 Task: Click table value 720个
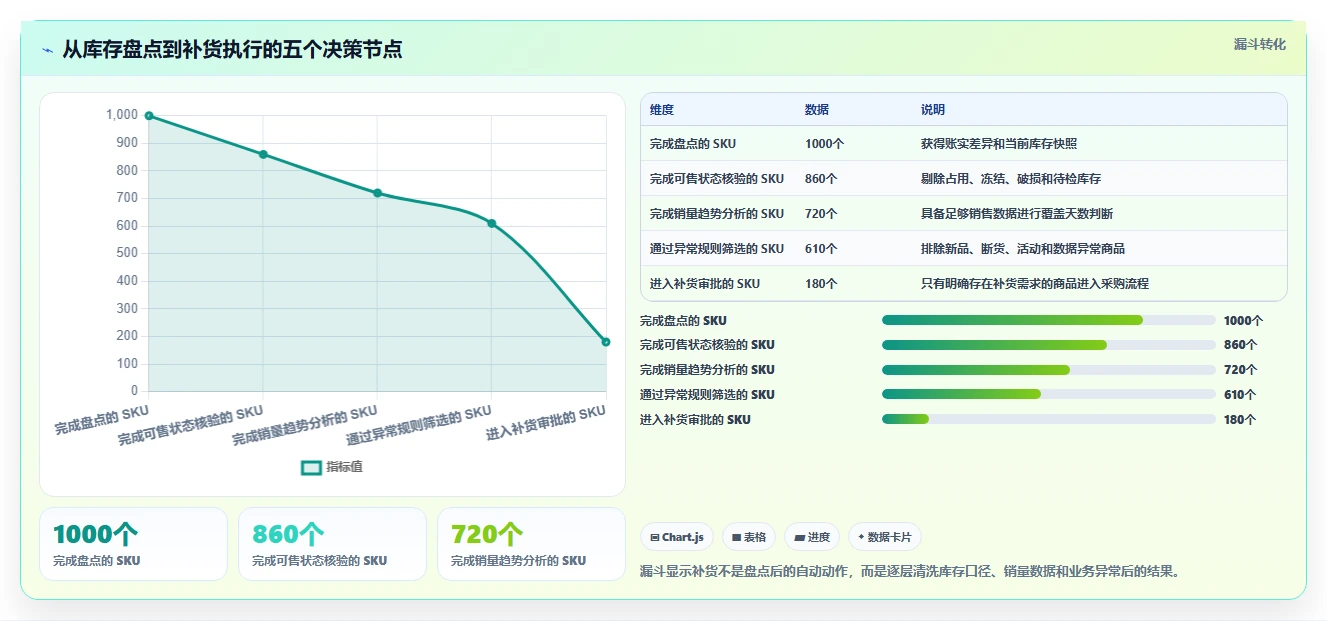point(821,214)
